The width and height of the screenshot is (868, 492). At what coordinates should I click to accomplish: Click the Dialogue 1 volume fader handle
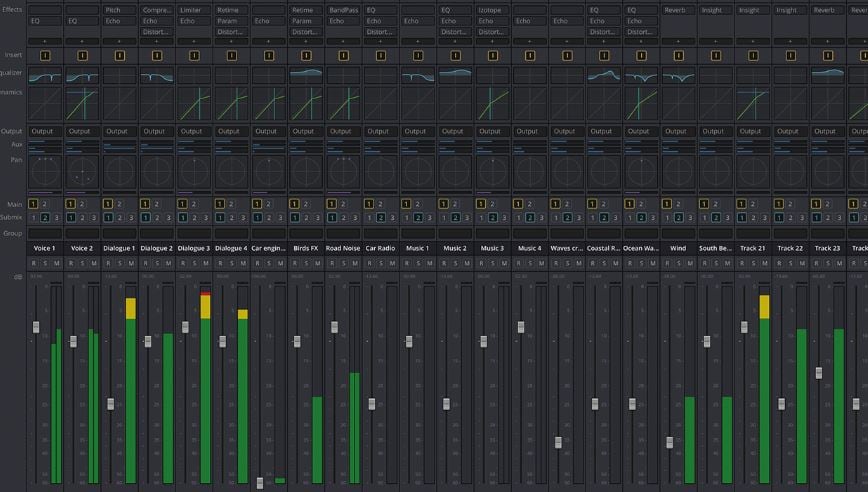coord(111,404)
